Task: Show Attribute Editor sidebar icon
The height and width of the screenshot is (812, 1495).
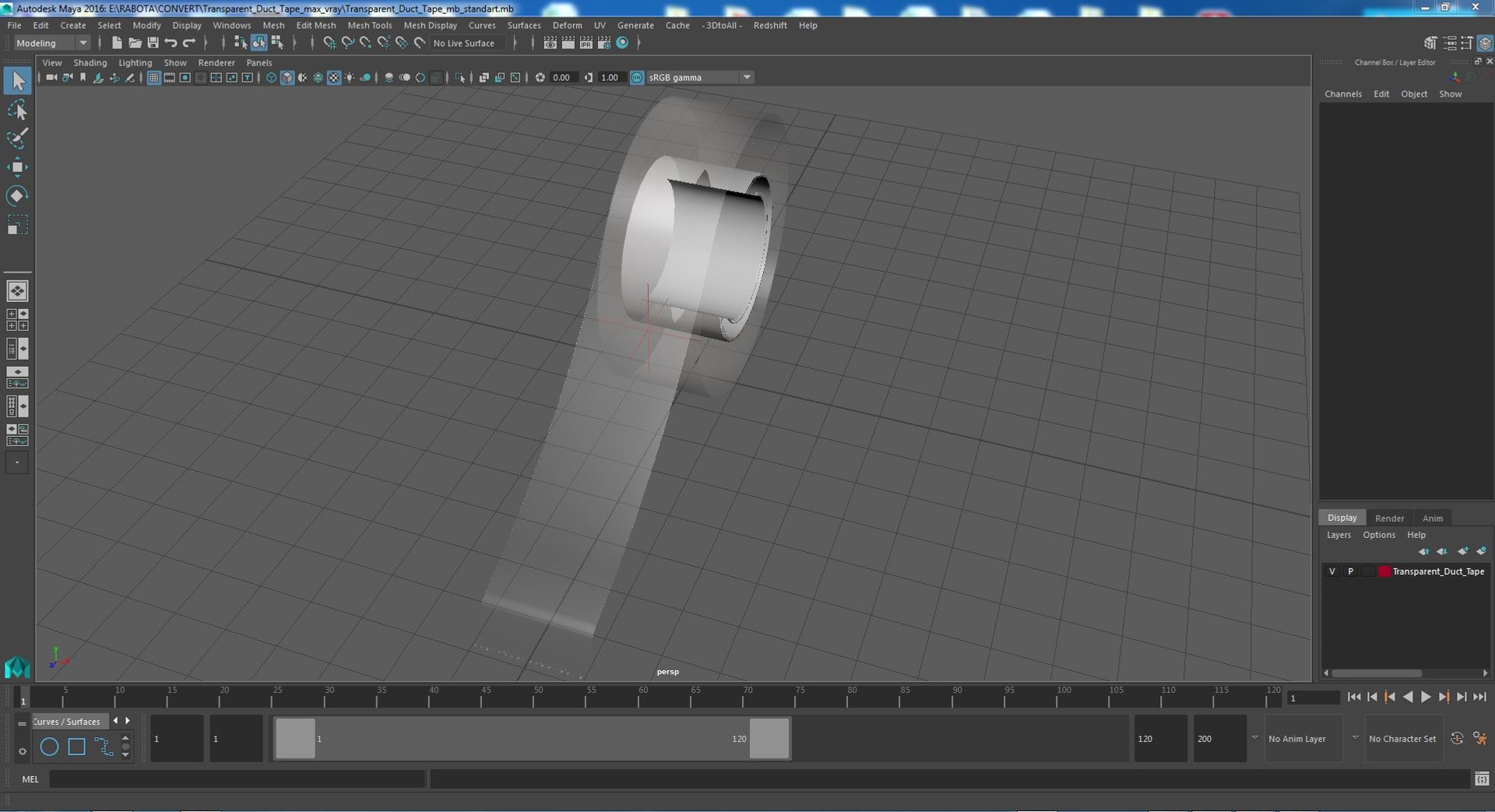Action: click(x=1449, y=43)
